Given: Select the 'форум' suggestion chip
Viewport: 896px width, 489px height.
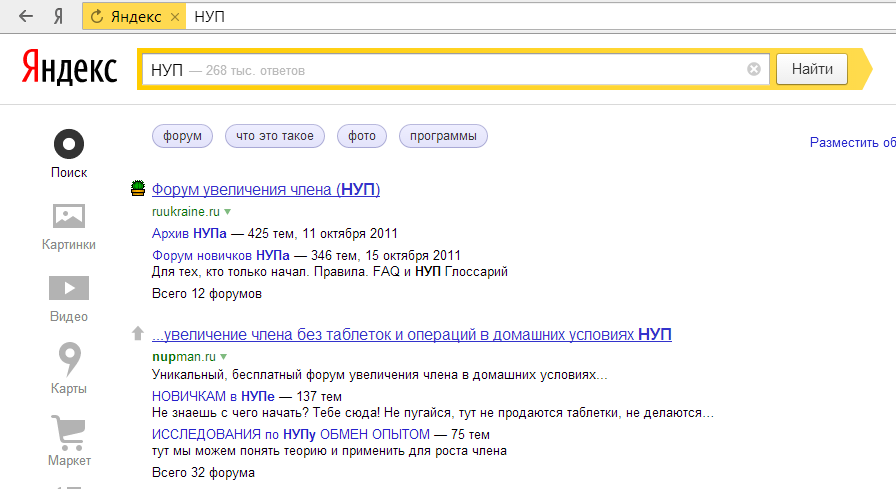Looking at the screenshot, I should 182,136.
